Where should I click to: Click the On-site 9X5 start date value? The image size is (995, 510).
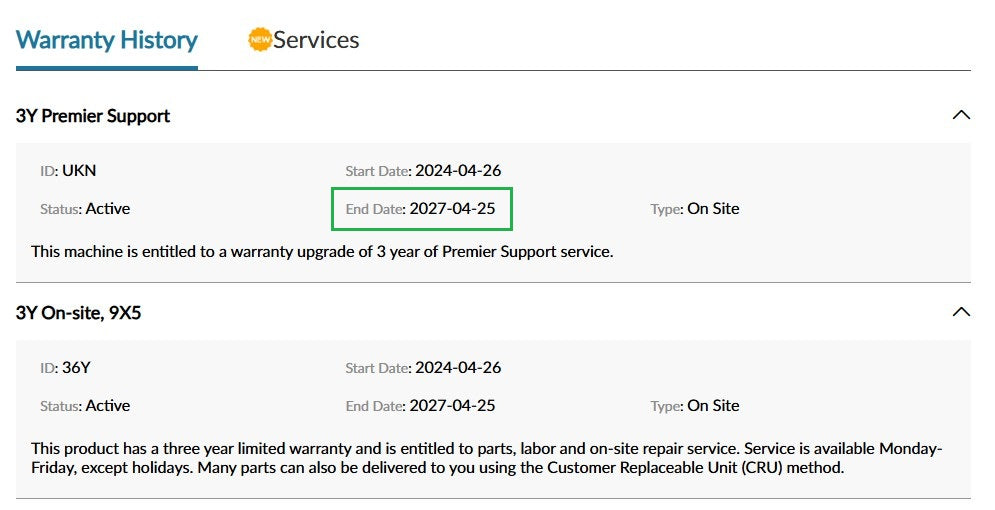458,367
